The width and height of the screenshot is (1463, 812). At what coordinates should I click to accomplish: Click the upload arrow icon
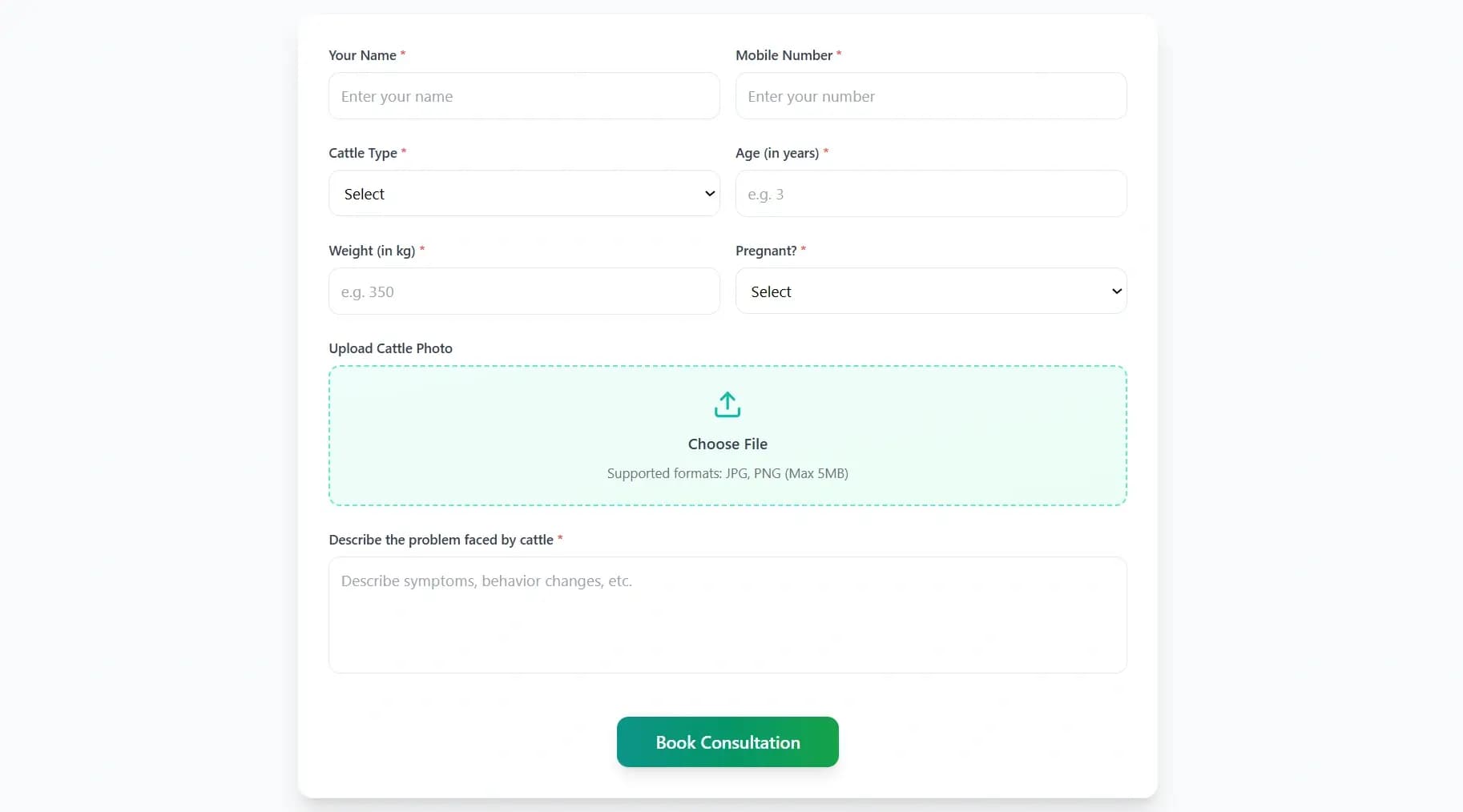pos(727,404)
